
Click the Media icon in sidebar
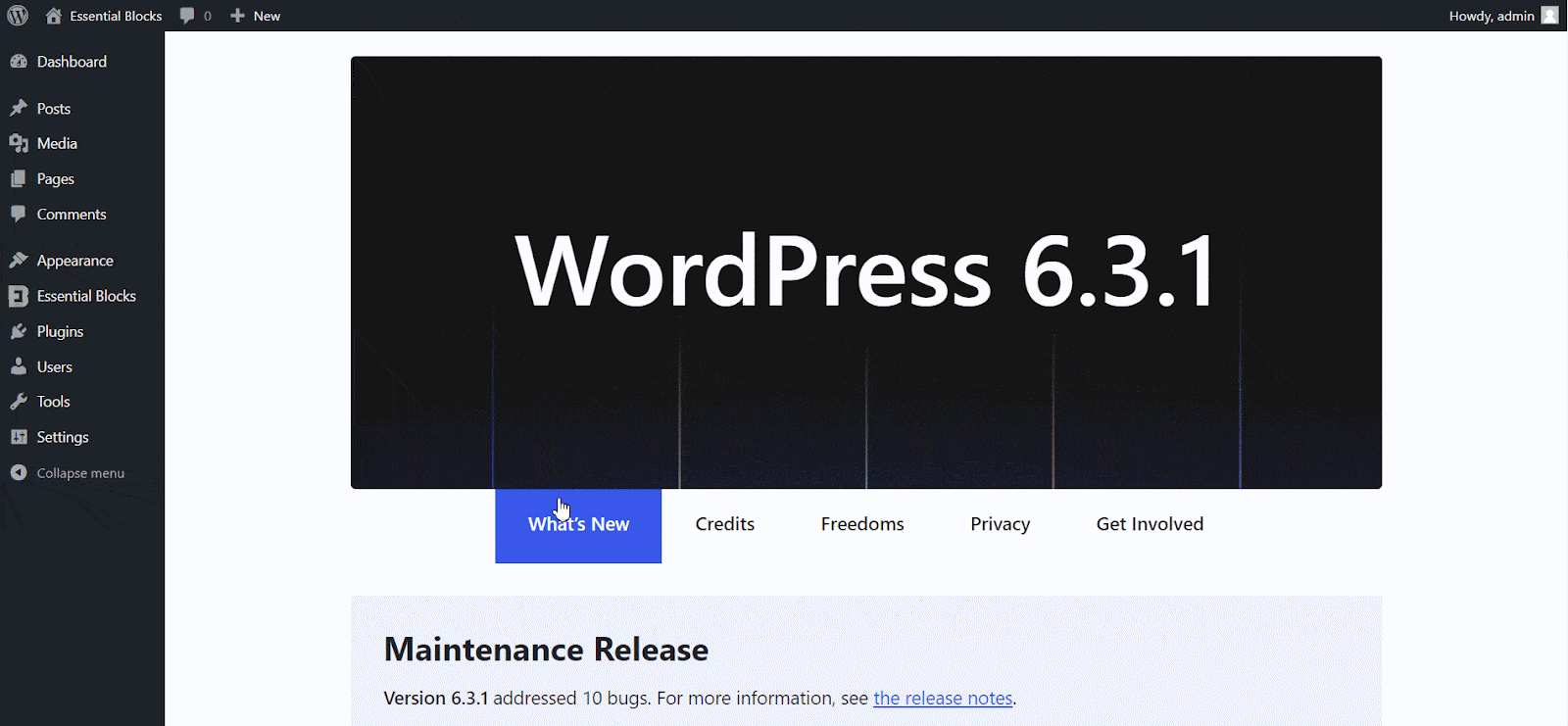(x=19, y=144)
